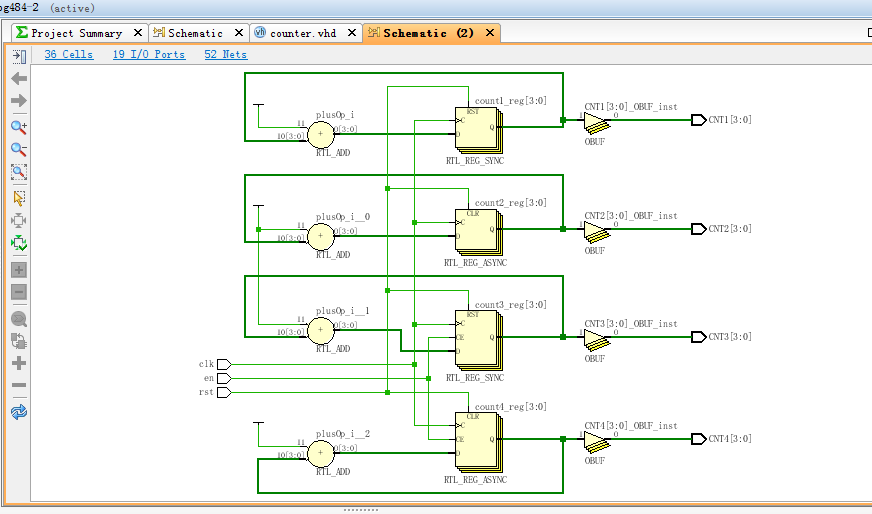Screen dimensions: 872x514
Task: Select the CNT1[3:0] output port
Action: (698, 120)
